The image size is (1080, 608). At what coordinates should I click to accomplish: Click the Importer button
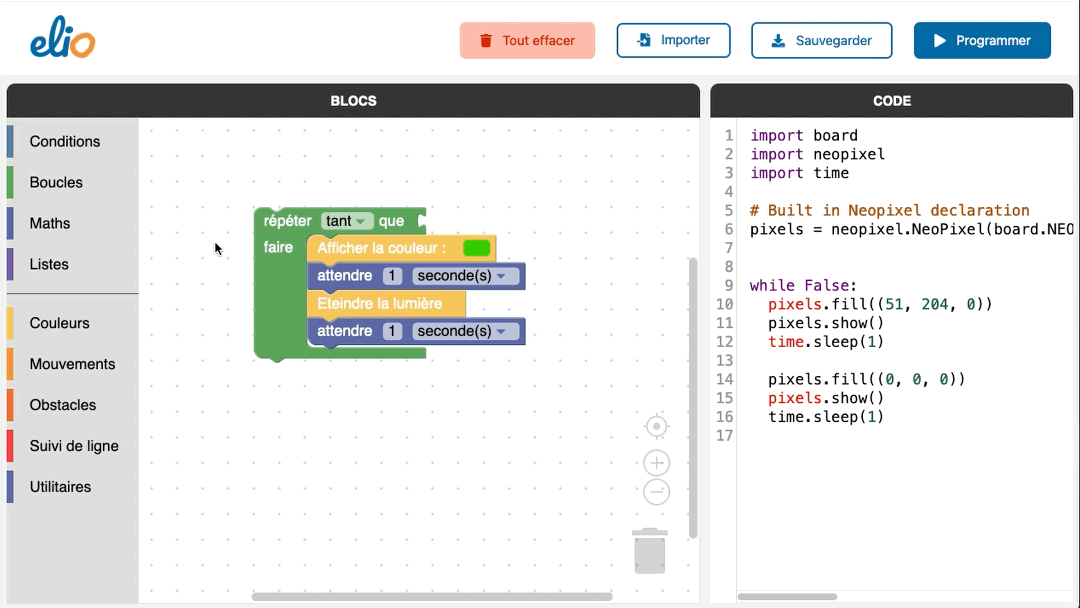pyautogui.click(x=673, y=41)
